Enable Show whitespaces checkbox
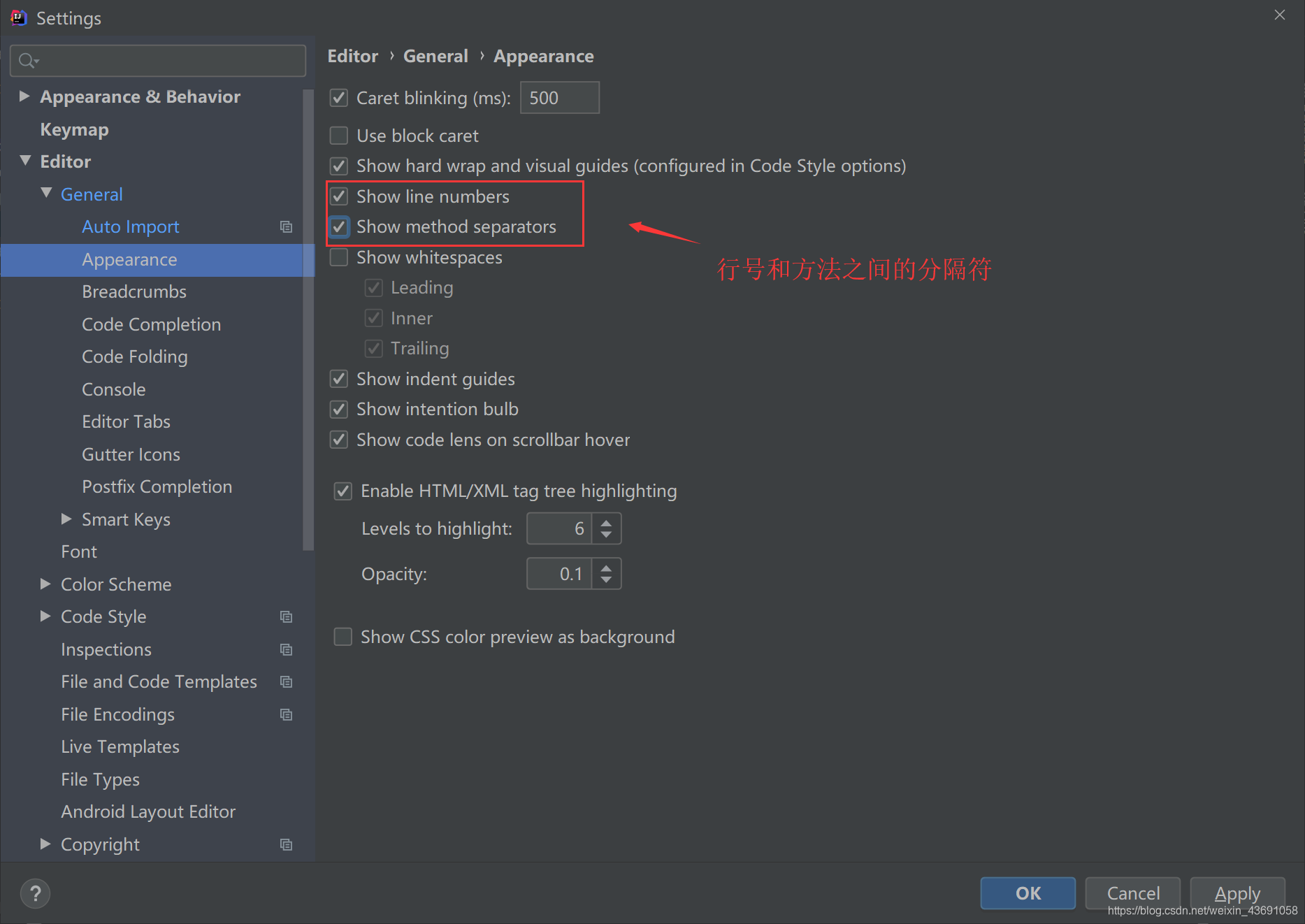The image size is (1305, 924). [x=339, y=257]
